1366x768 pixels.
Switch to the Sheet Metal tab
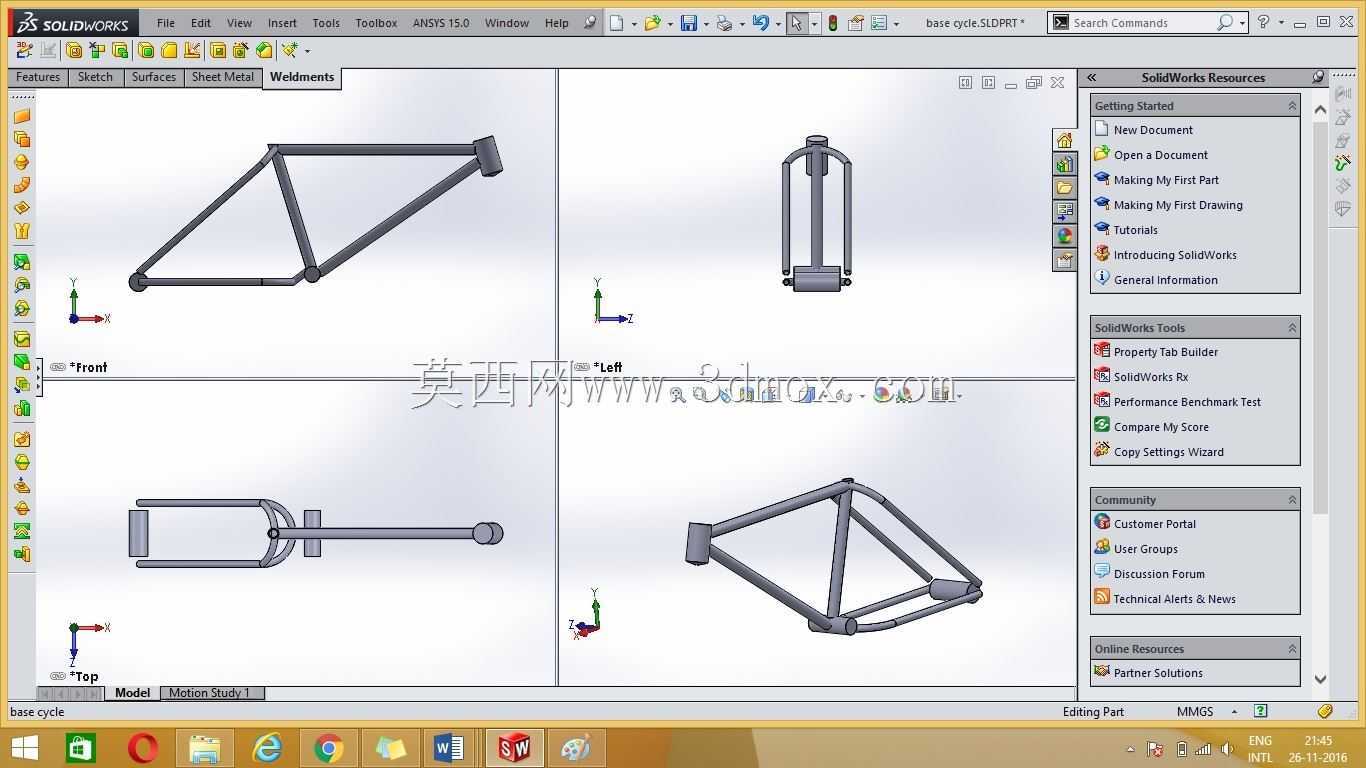click(223, 77)
